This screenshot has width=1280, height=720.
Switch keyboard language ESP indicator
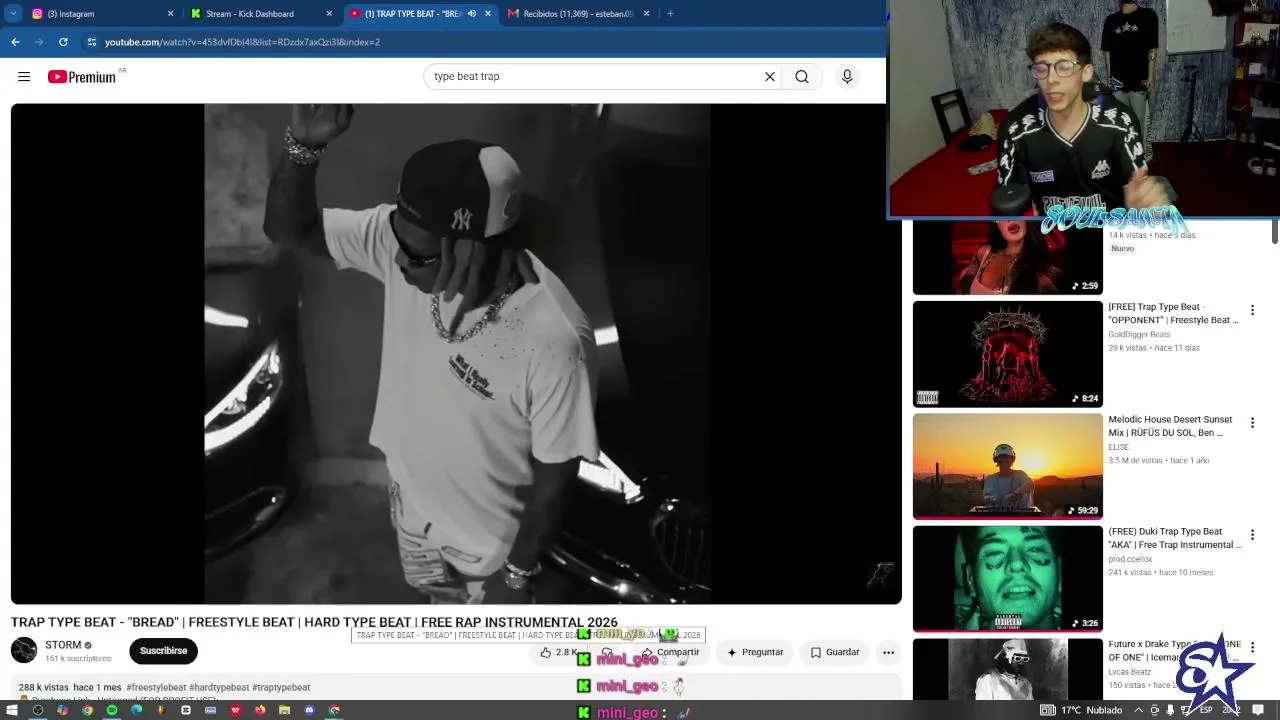tap(1206, 710)
